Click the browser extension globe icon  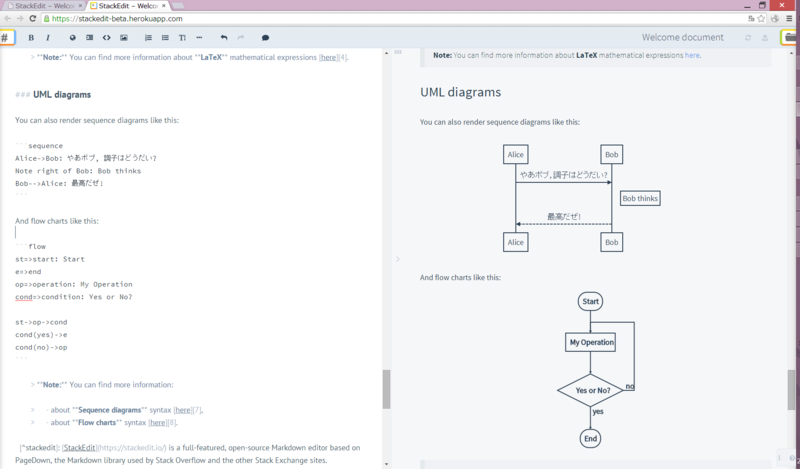click(x=775, y=18)
